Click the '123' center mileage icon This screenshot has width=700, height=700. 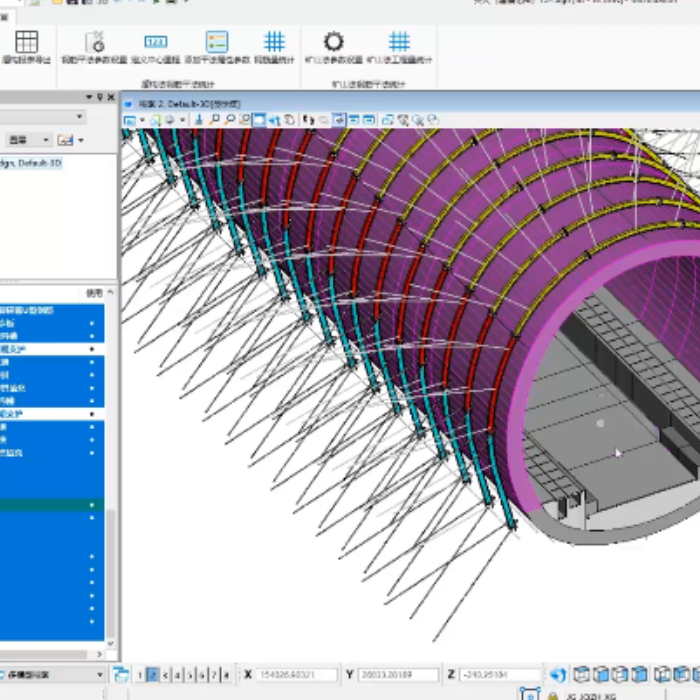155,42
